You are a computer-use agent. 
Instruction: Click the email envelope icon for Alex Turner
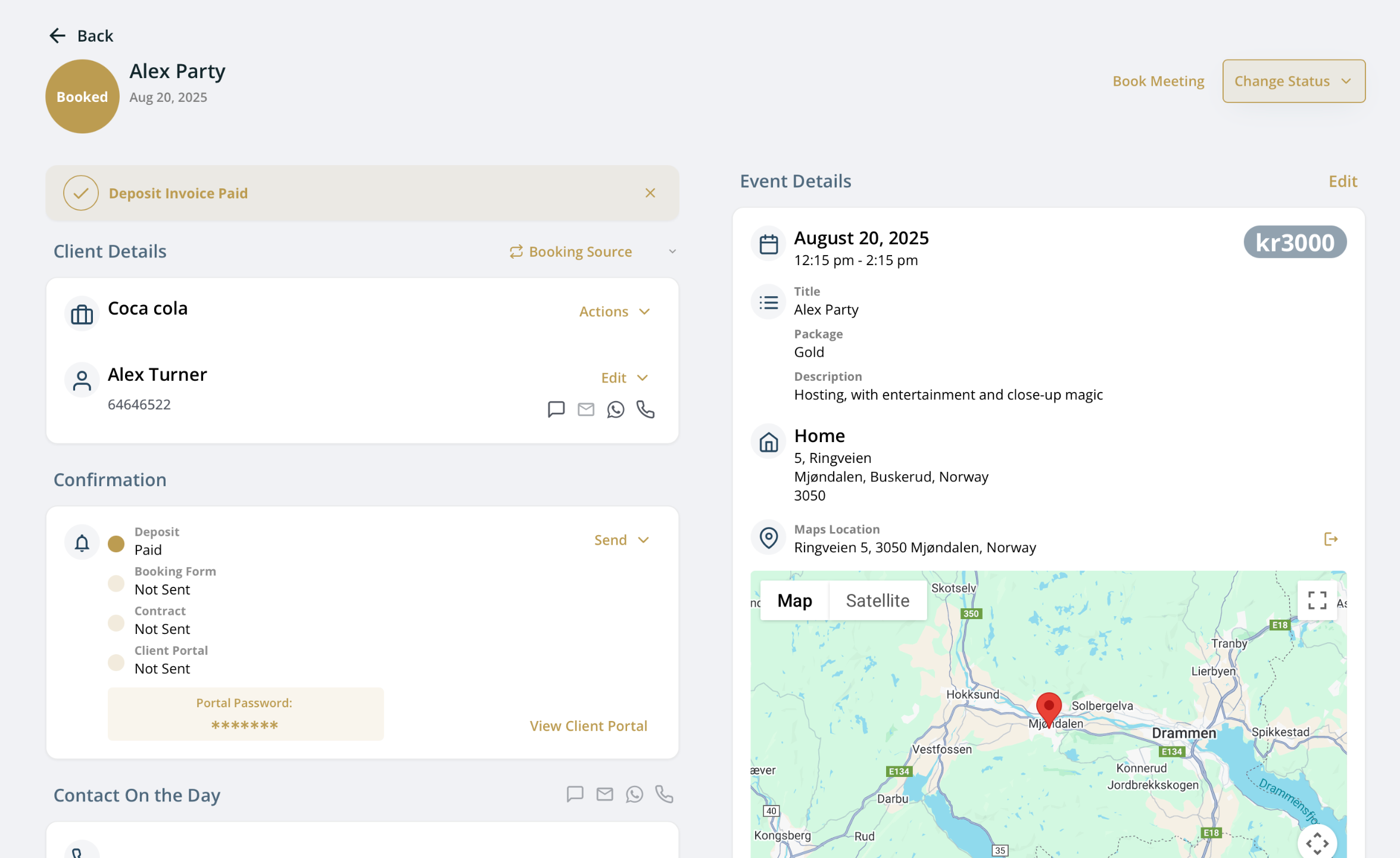tap(586, 409)
